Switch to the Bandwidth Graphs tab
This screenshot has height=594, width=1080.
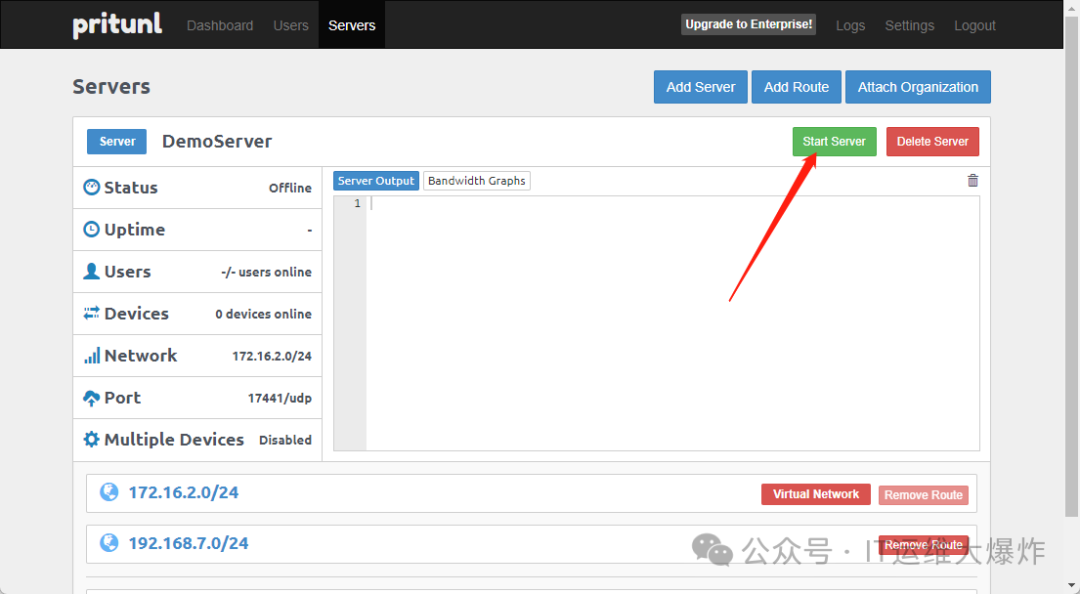pos(476,181)
